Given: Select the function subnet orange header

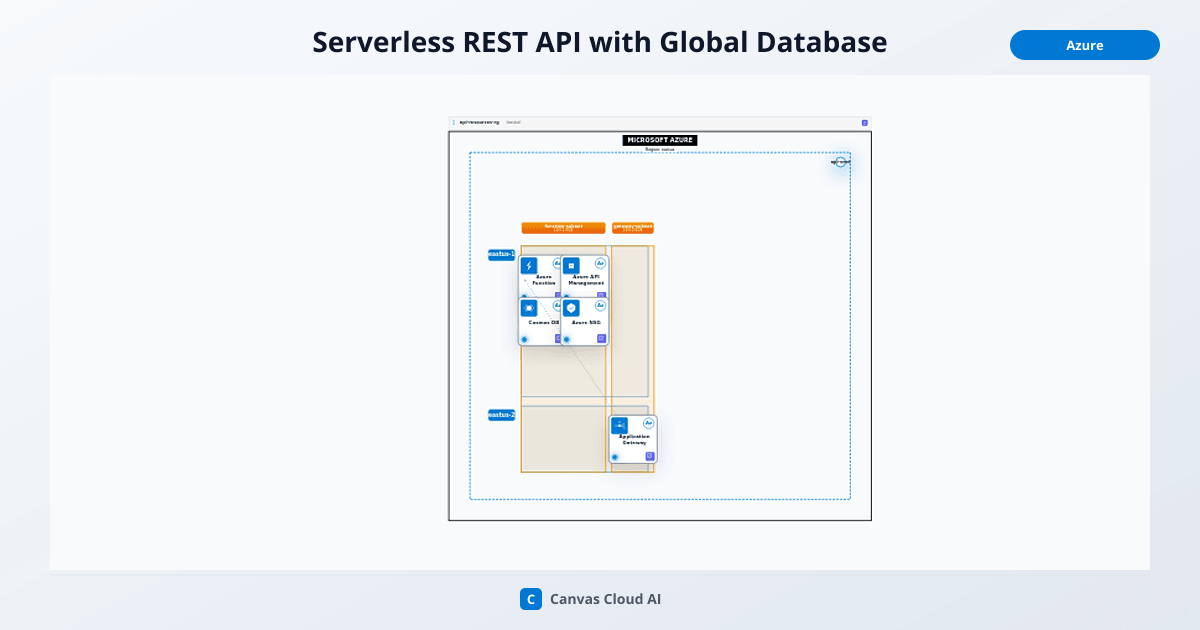Looking at the screenshot, I should pos(563,228).
